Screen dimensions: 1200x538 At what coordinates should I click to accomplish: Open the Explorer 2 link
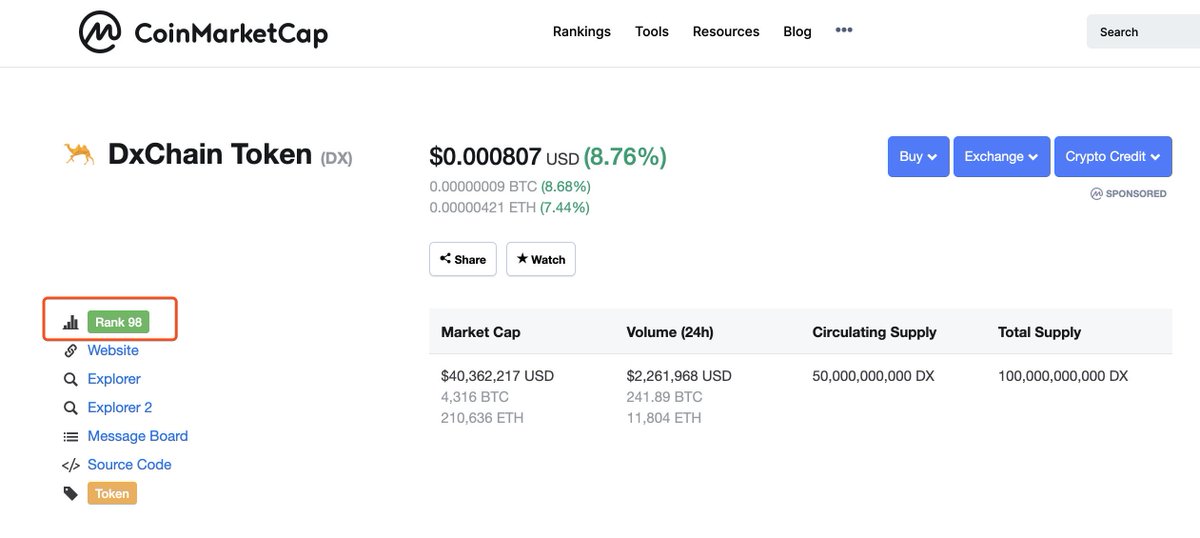[120, 408]
